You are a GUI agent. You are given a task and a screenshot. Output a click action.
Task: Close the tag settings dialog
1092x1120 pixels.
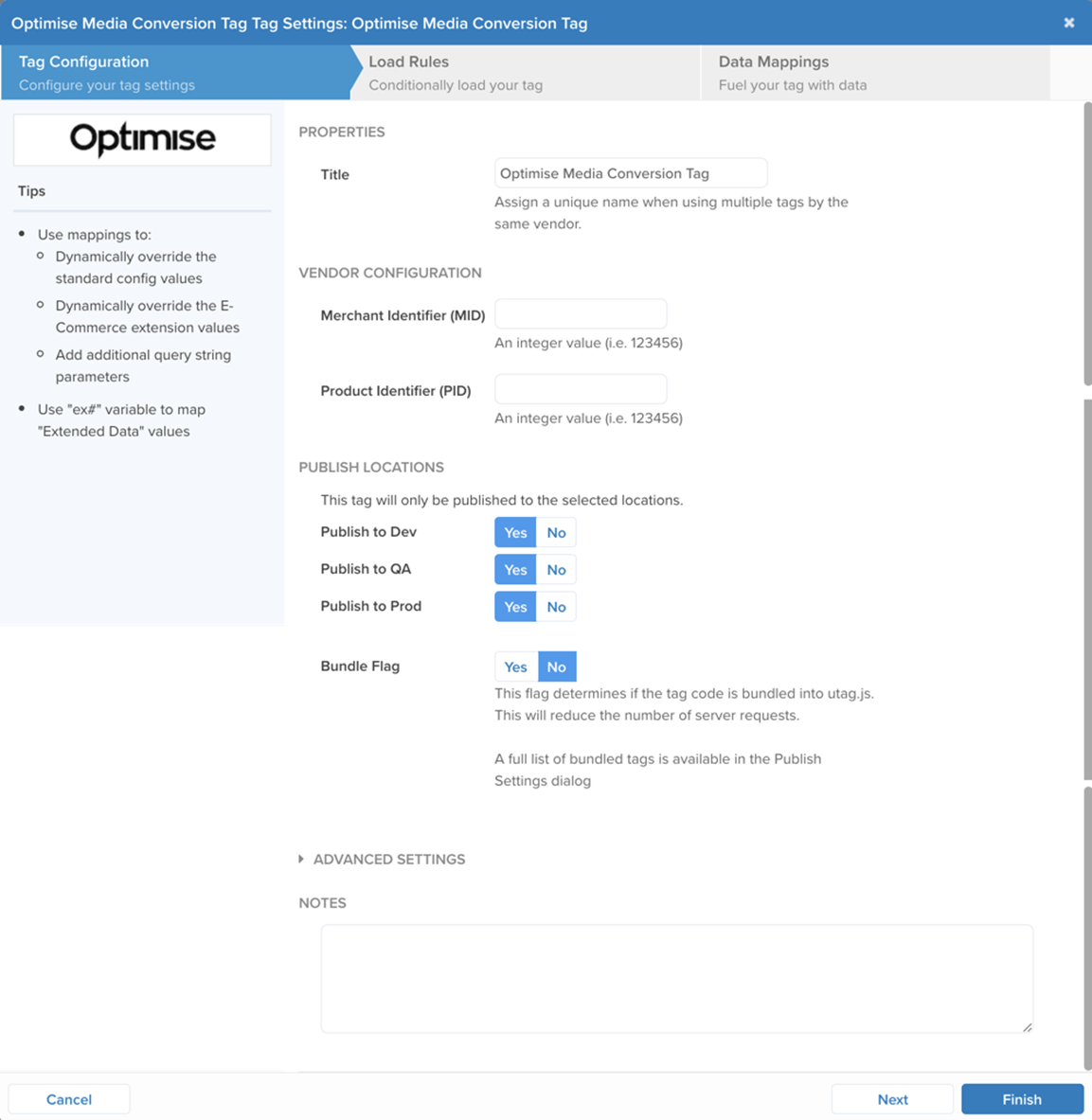pyautogui.click(x=1068, y=23)
